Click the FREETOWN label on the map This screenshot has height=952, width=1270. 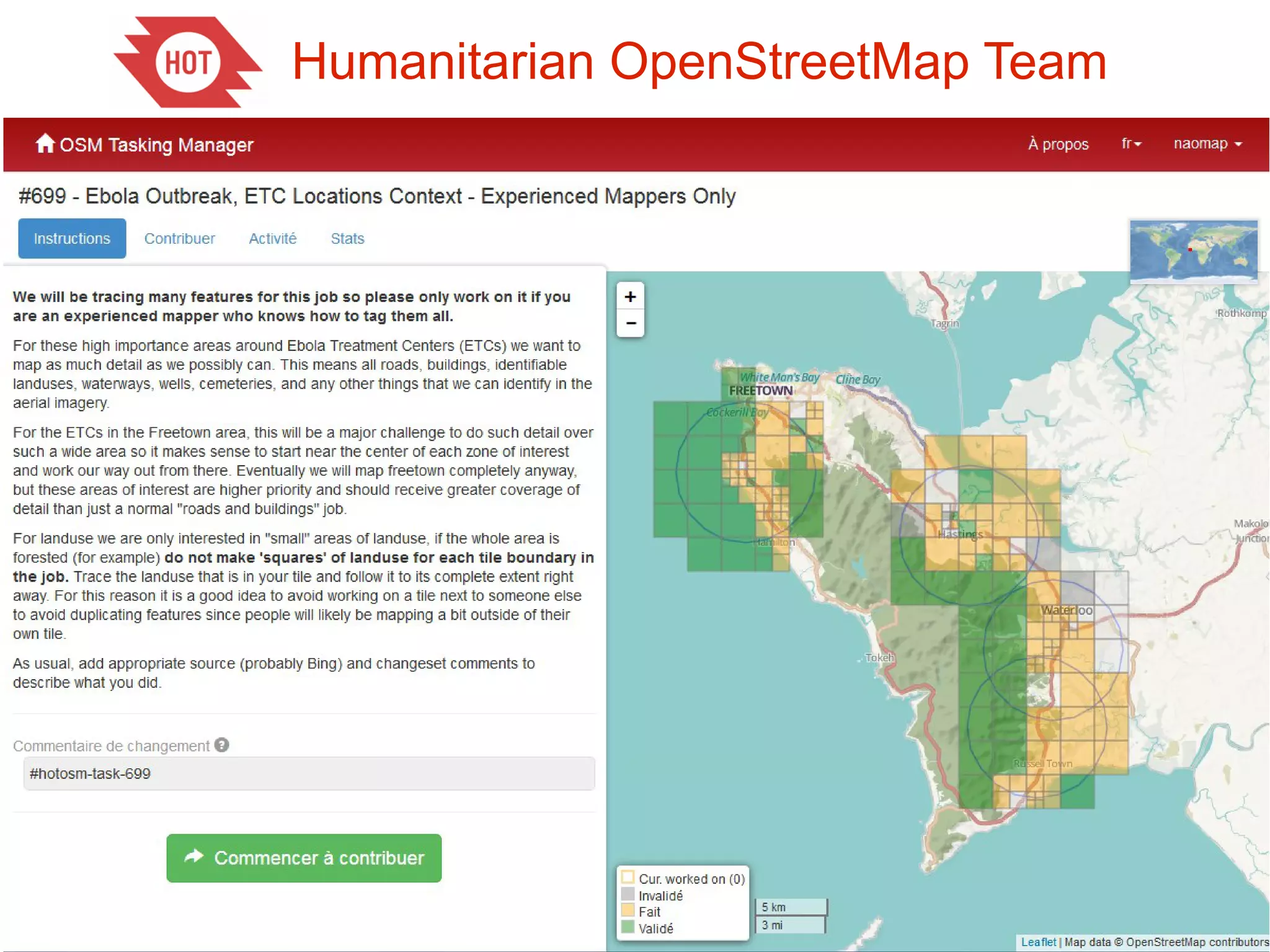761,391
